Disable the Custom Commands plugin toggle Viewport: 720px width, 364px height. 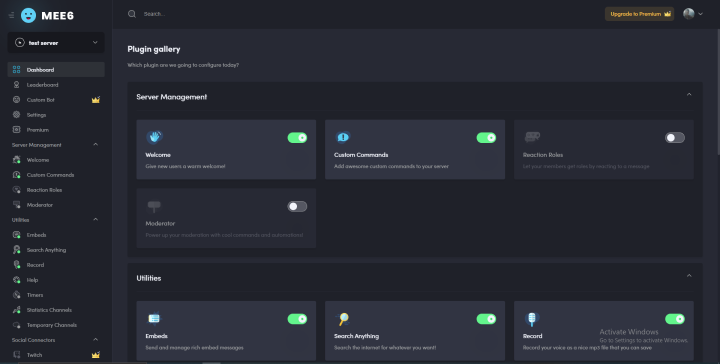point(486,138)
